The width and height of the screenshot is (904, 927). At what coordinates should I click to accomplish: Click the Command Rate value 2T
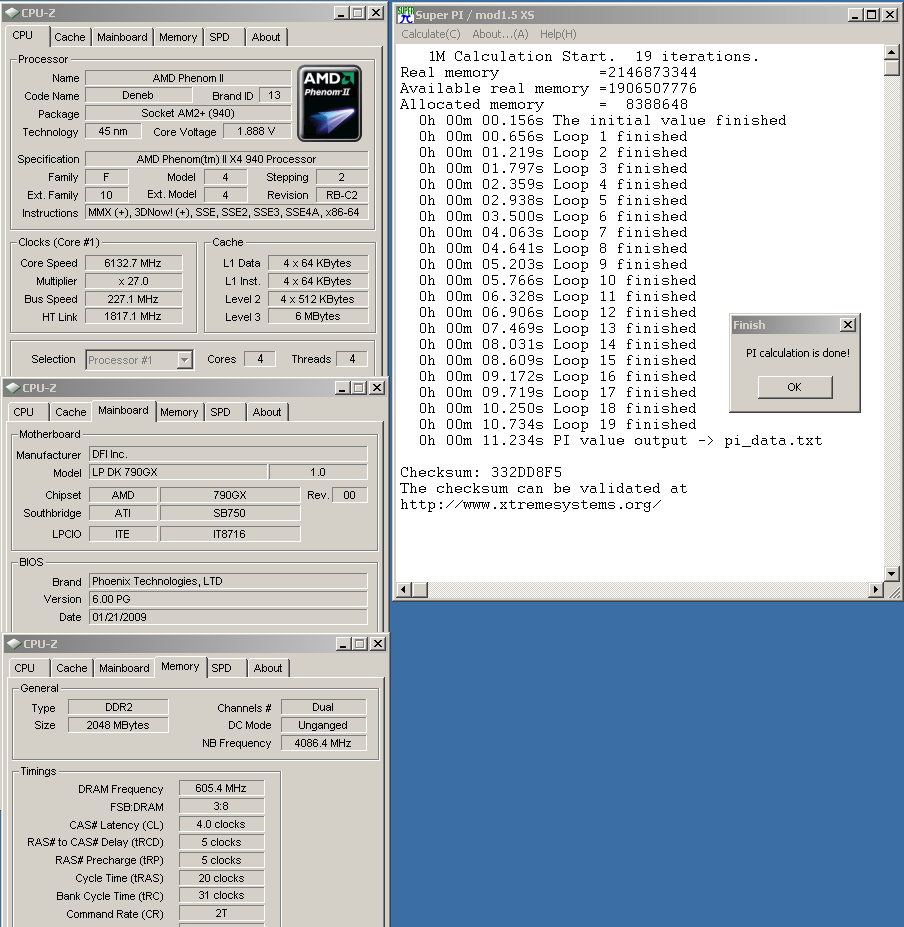221,913
